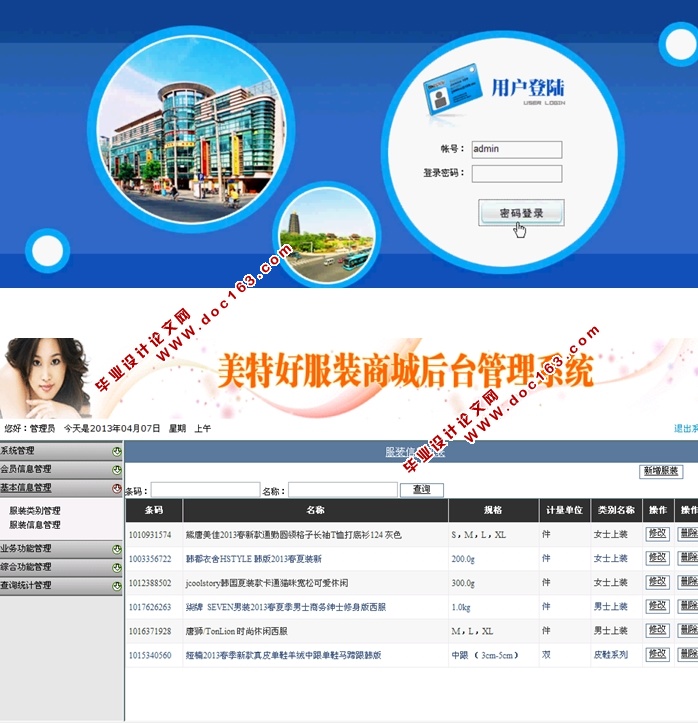Click 删除 for barcode 1010931574
Viewport: 698px width, 723px height.
click(688, 534)
